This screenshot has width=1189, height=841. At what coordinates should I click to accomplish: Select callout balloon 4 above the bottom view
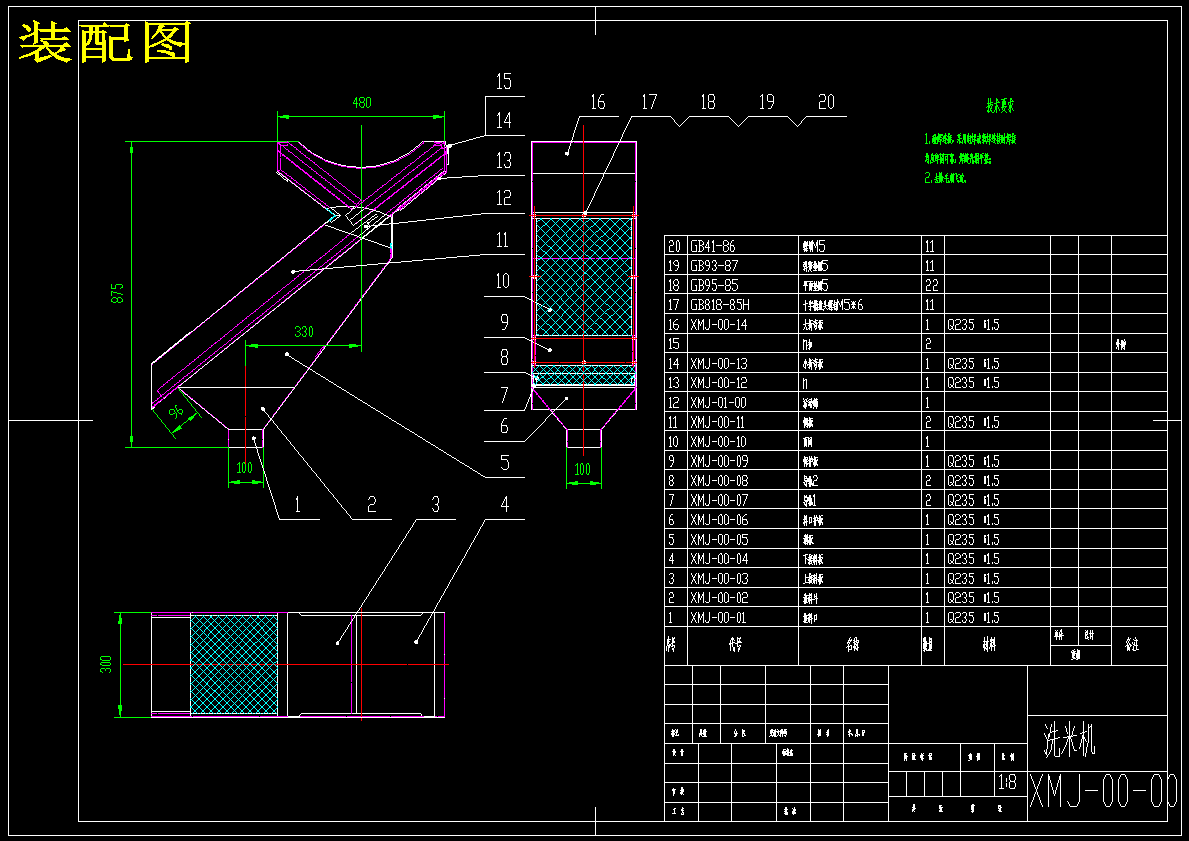pos(504,505)
